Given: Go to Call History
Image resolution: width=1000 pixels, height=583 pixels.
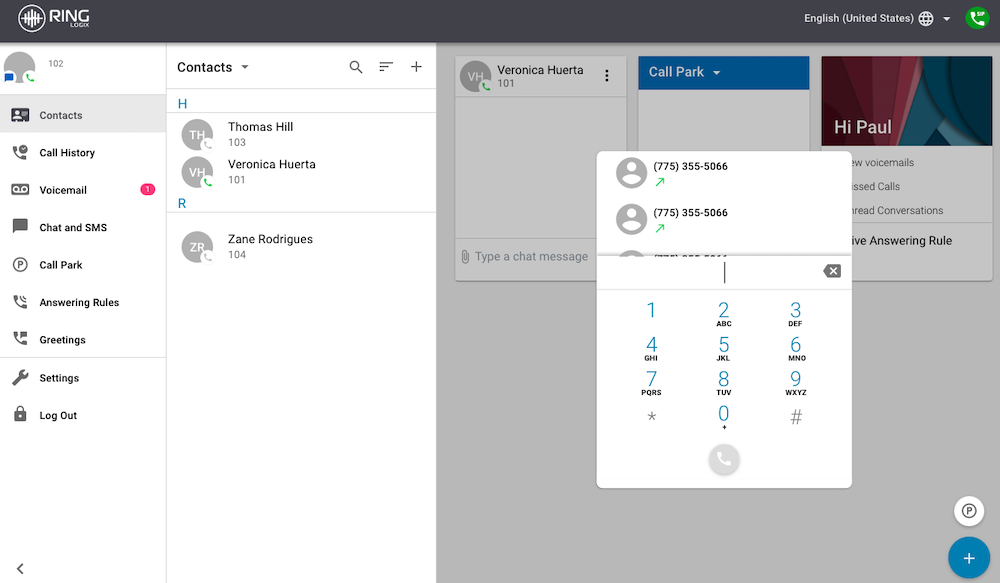Looking at the screenshot, I should point(83,152).
